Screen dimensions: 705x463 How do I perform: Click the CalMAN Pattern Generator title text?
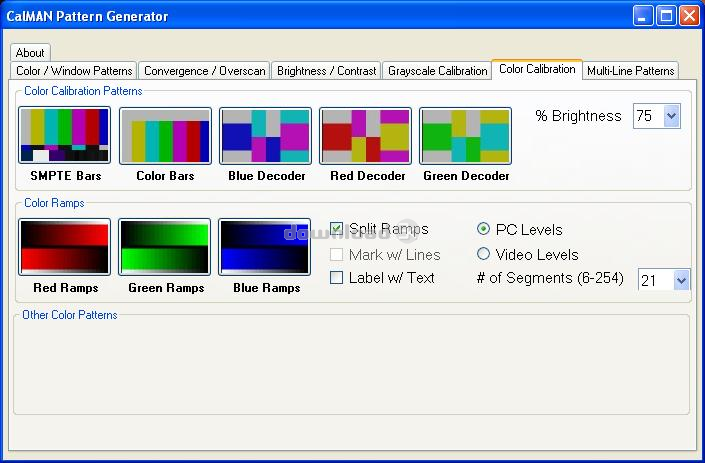87,17
